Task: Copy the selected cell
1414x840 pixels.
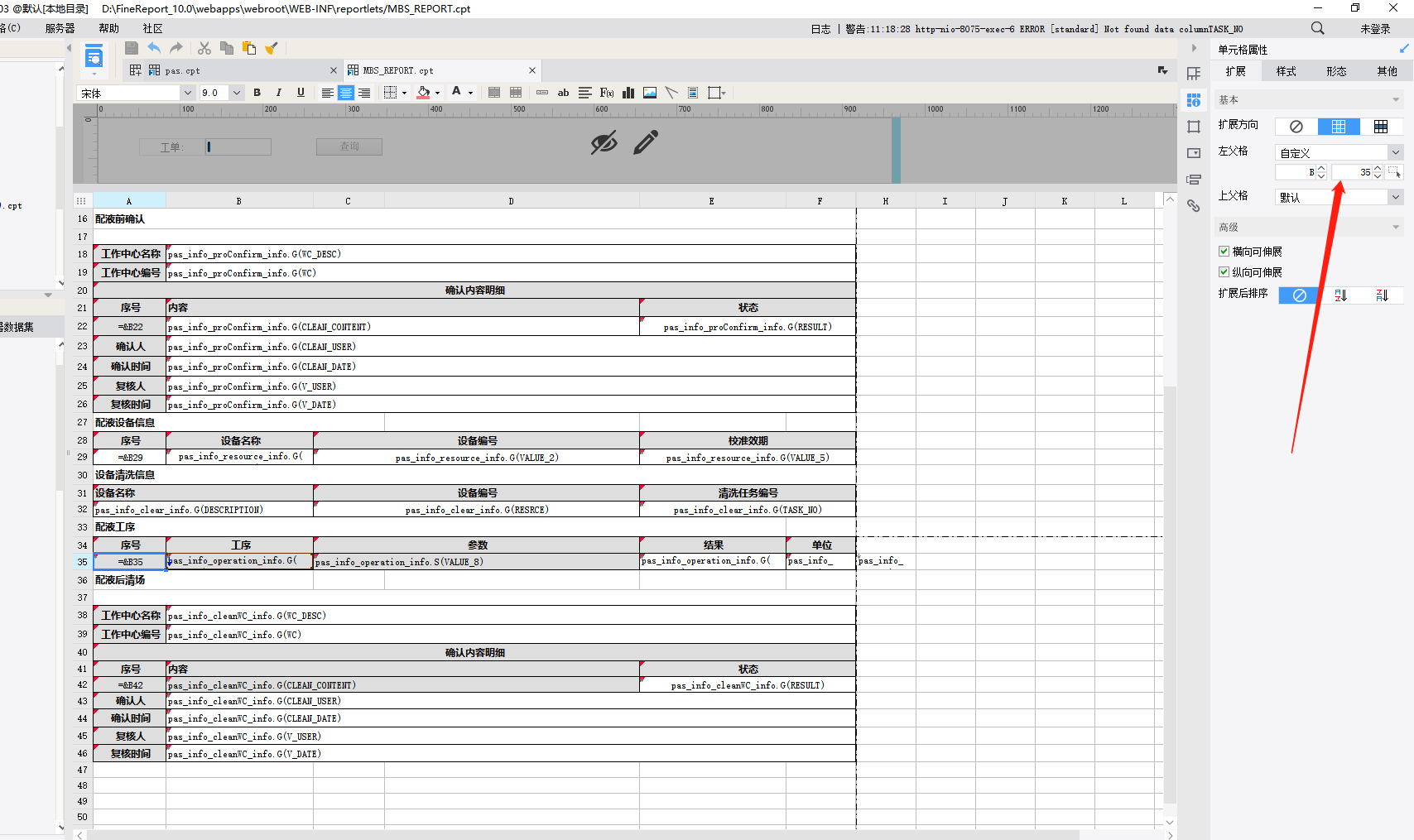Action: (227, 48)
